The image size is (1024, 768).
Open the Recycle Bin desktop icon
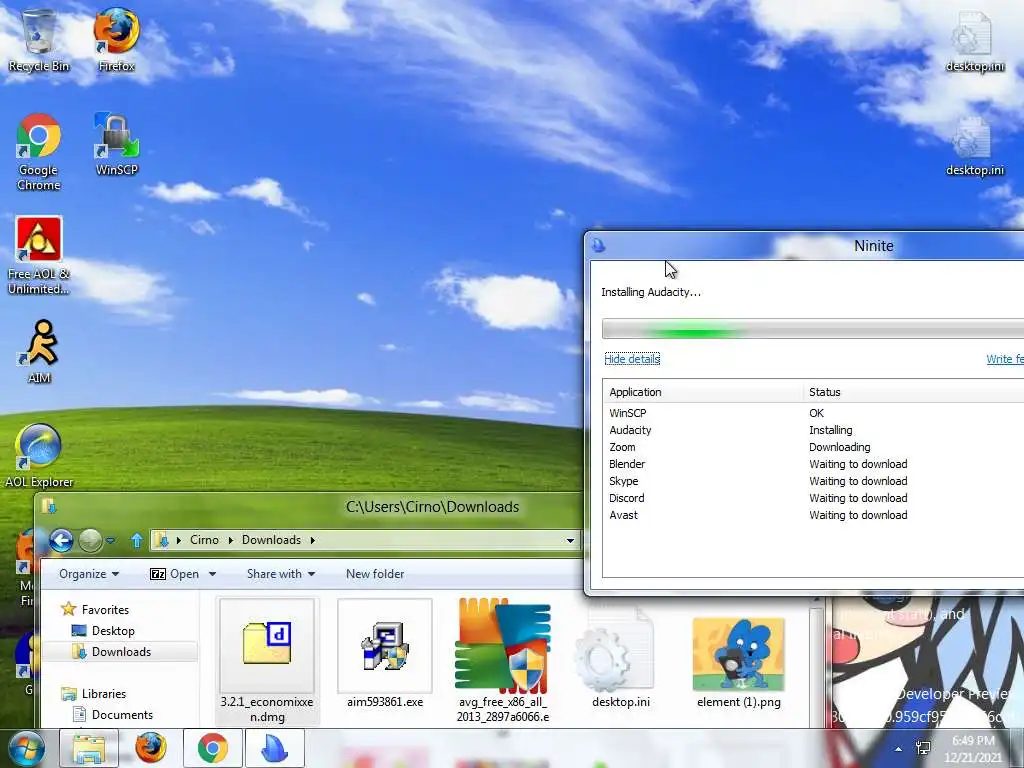coord(39,40)
